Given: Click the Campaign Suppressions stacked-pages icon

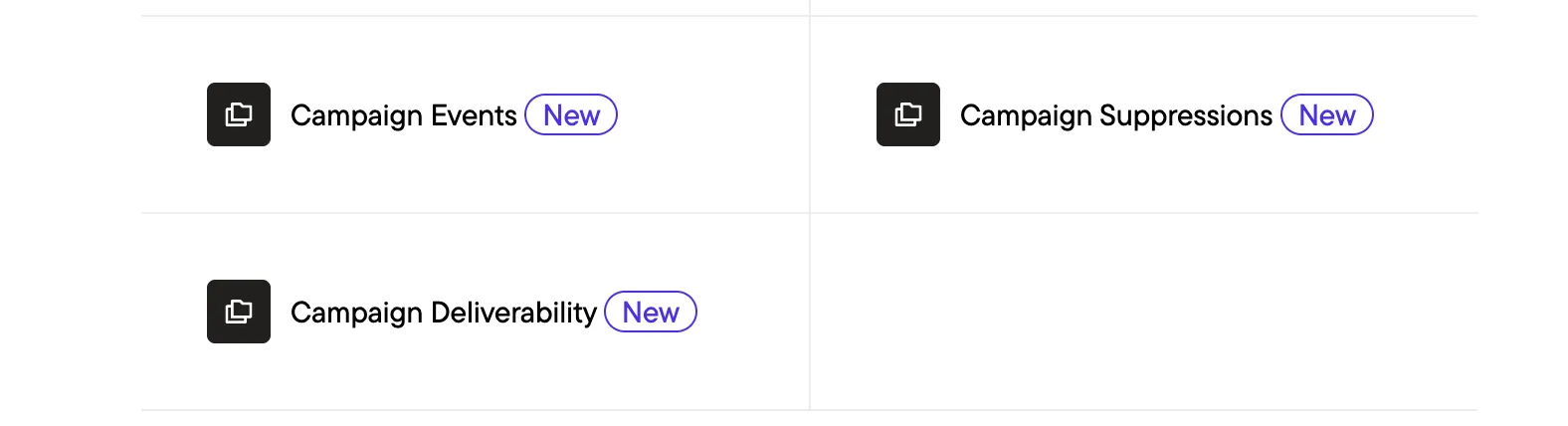Looking at the screenshot, I should click(x=908, y=114).
